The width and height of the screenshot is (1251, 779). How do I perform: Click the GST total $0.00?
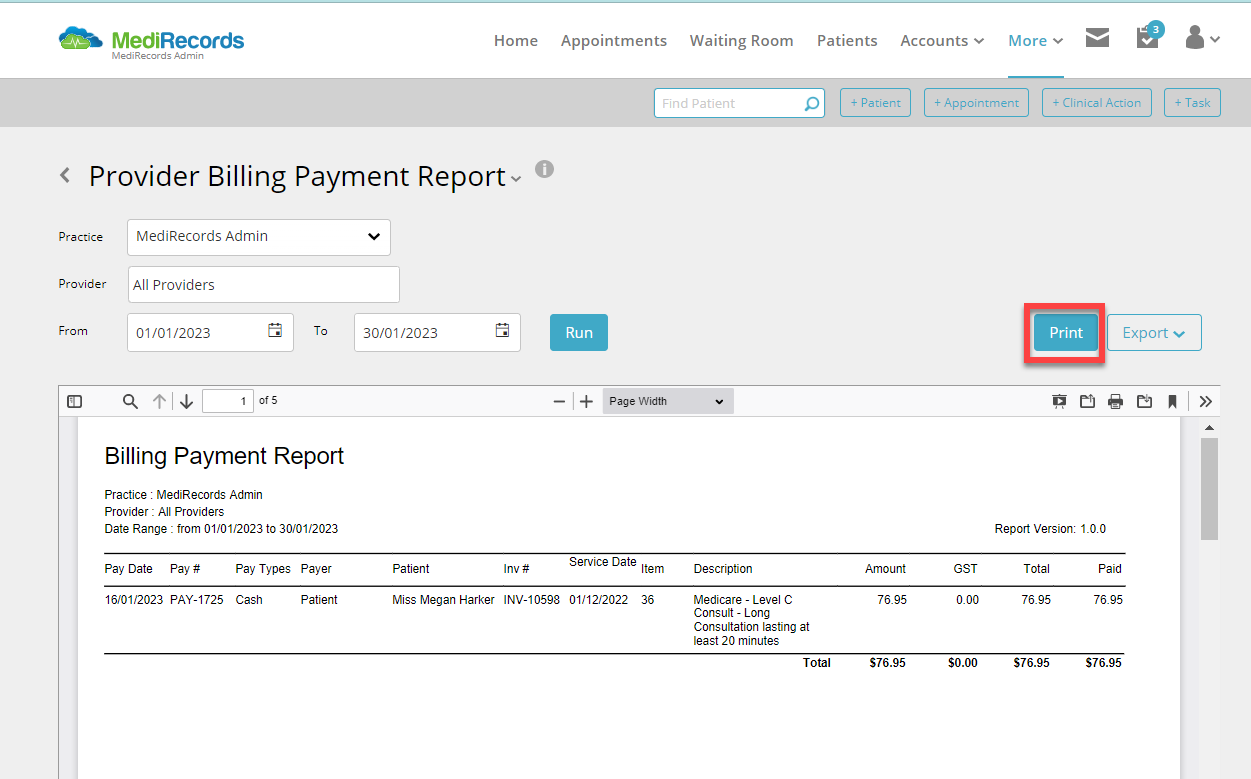click(x=963, y=663)
